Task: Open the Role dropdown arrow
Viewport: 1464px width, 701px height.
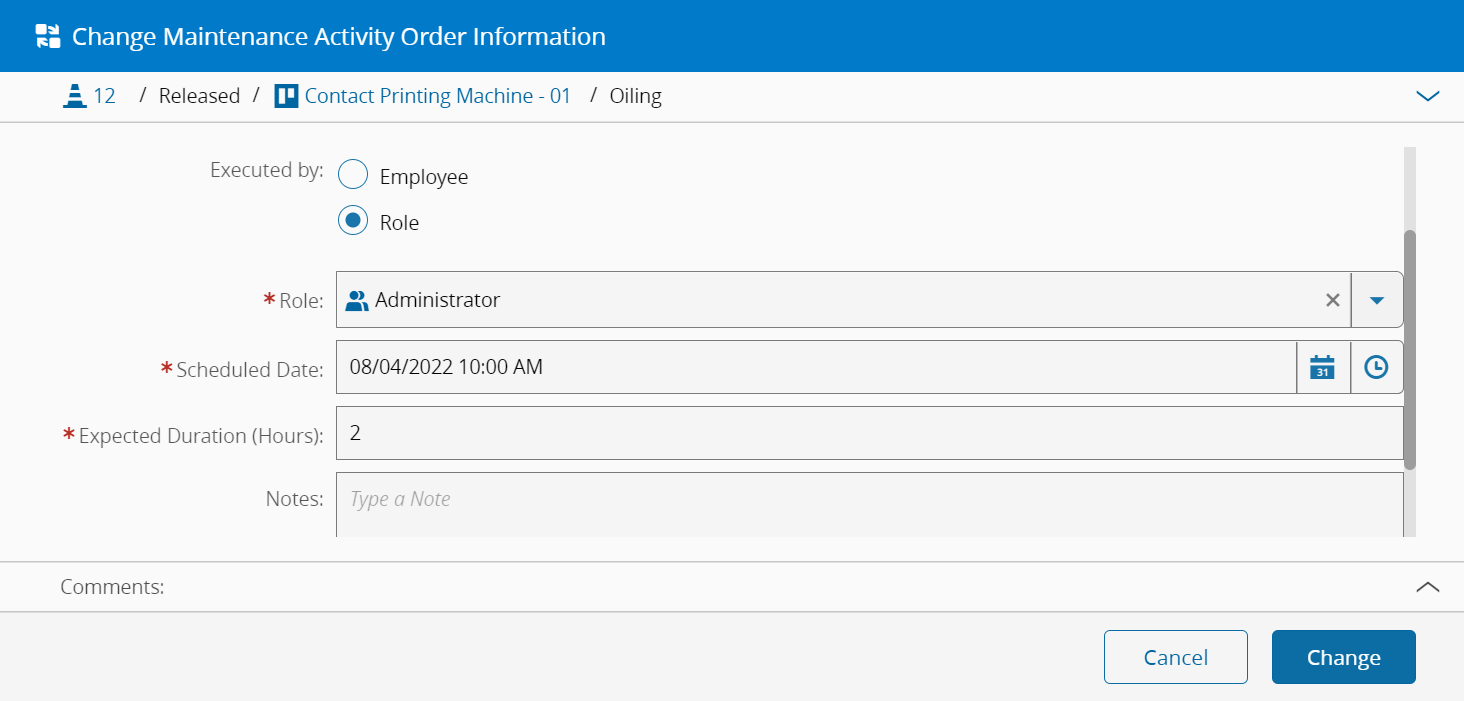Action: 1377,300
